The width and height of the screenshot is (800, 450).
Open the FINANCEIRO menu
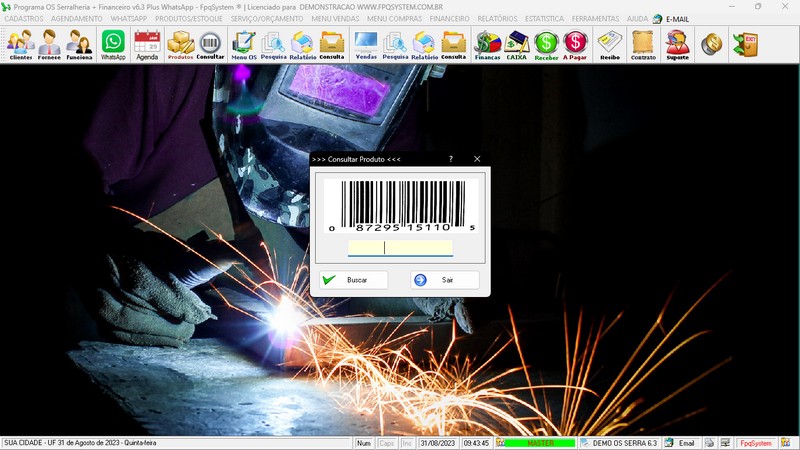(449, 19)
